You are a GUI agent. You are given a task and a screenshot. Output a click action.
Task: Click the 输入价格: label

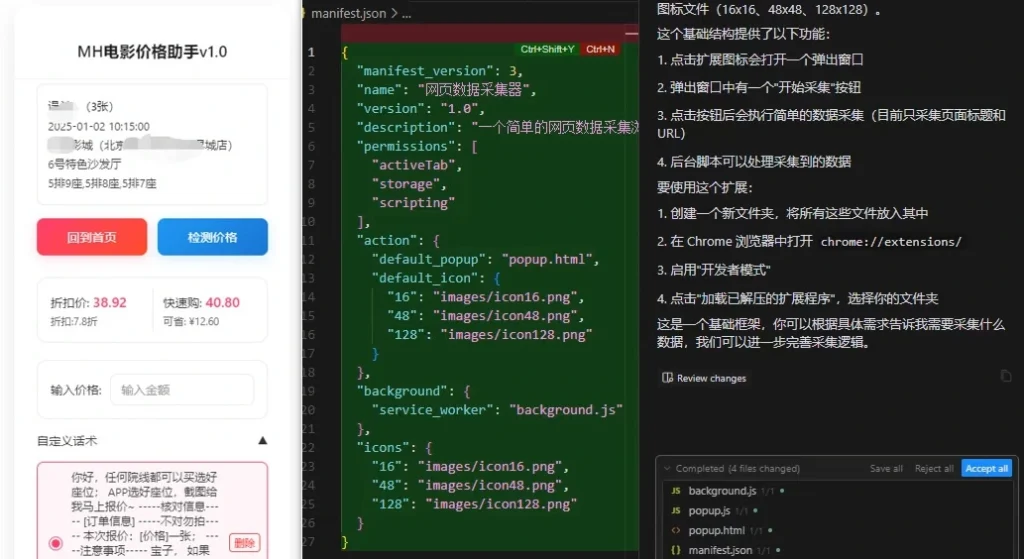[76, 390]
